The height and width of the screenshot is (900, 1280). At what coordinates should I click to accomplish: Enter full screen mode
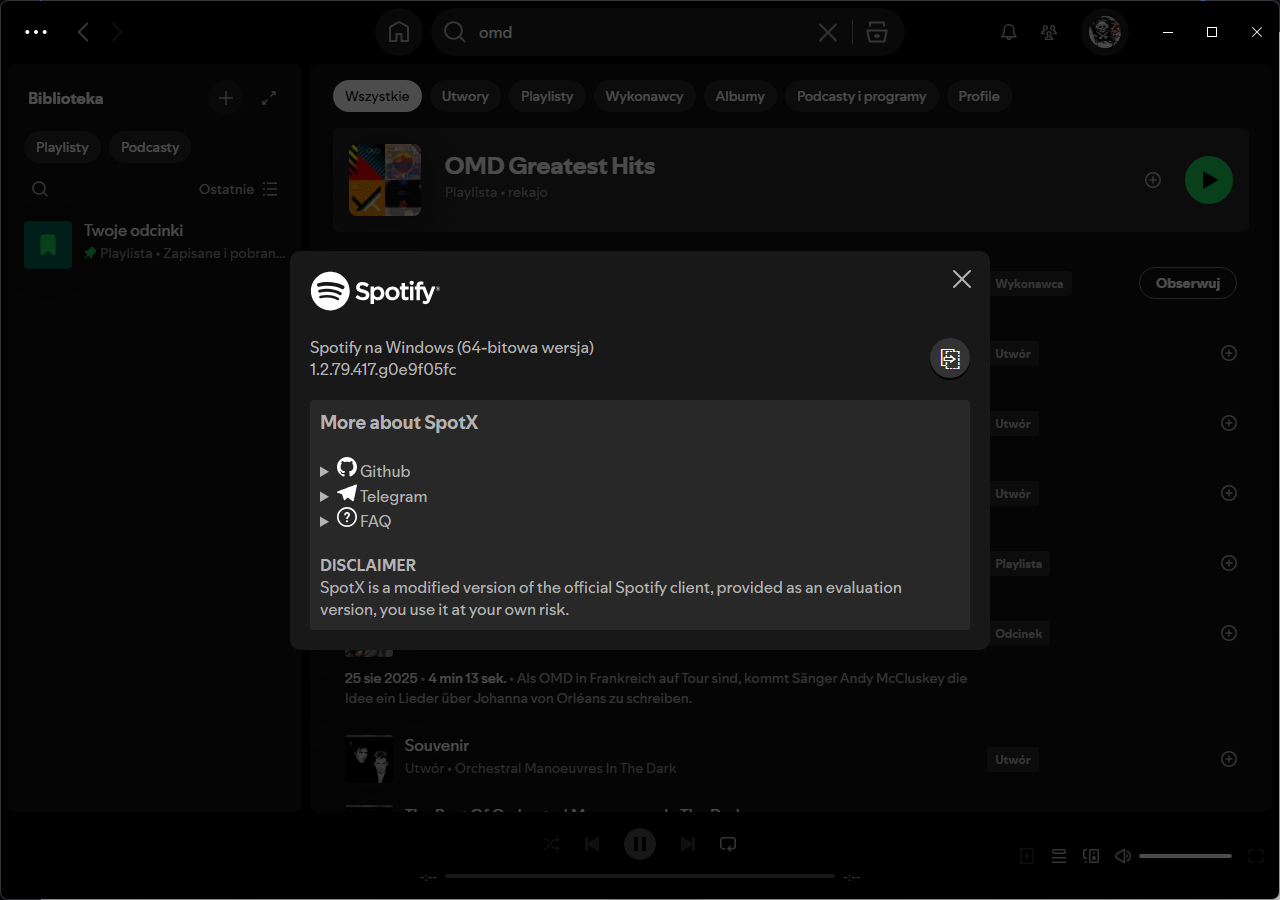click(x=1257, y=856)
